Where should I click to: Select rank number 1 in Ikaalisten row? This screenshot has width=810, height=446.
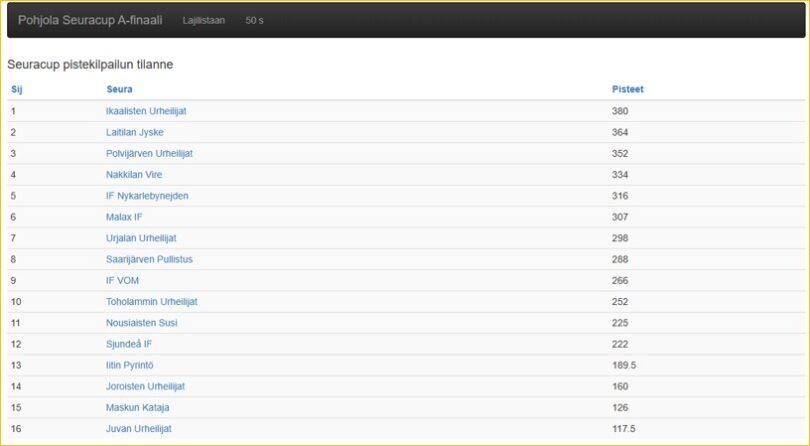(13, 111)
